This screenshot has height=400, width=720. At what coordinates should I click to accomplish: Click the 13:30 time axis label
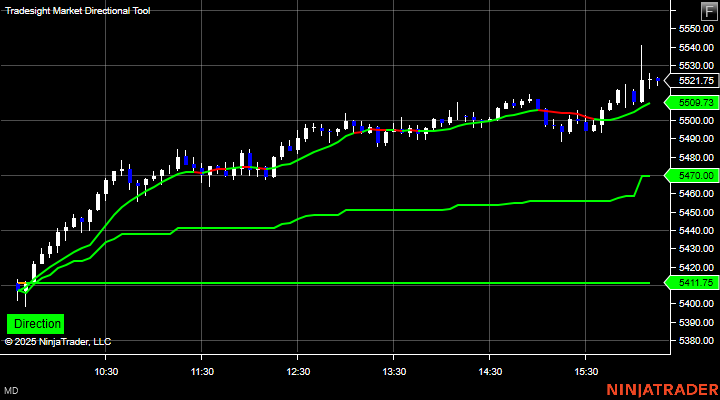pos(394,372)
